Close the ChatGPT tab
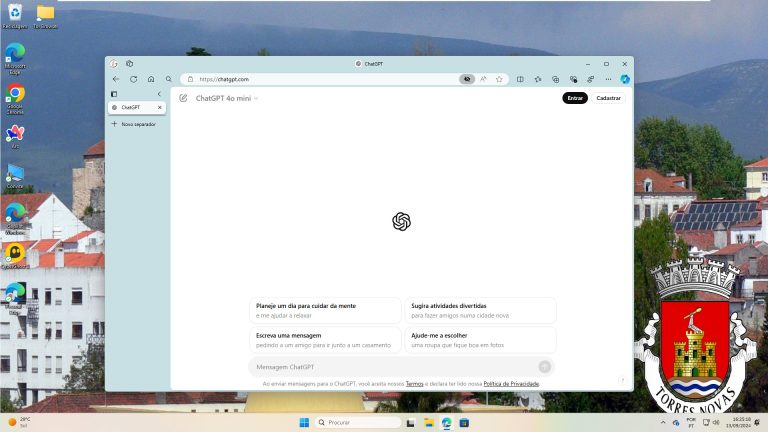Image resolution: width=768 pixels, height=432 pixels. [160, 107]
